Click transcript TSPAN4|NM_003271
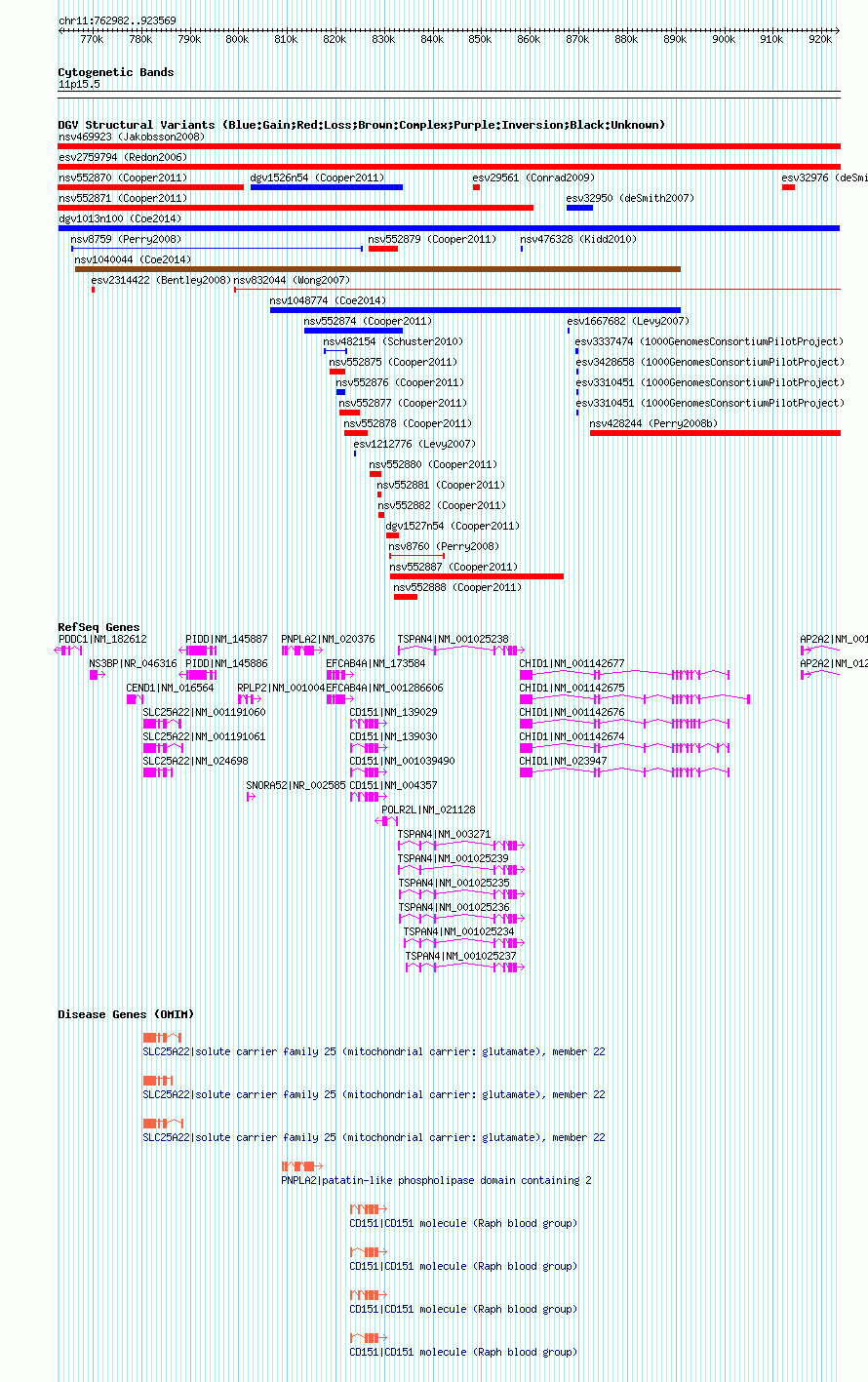This screenshot has width=868, height=1382. (x=444, y=834)
